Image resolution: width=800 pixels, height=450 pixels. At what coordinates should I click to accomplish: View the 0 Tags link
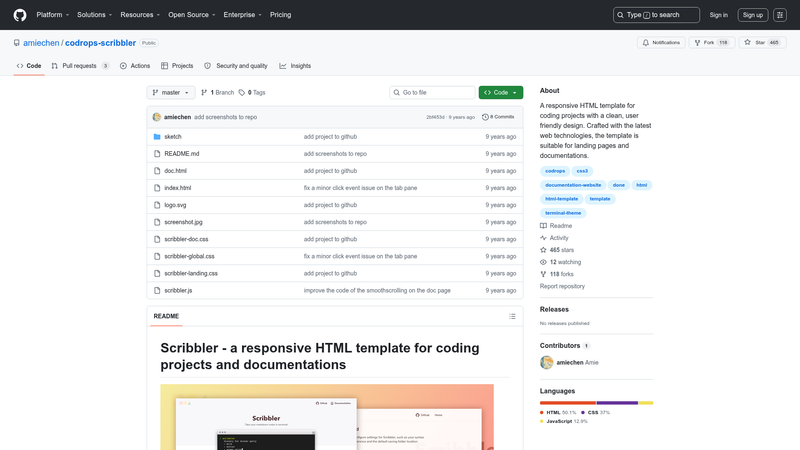click(x=252, y=92)
